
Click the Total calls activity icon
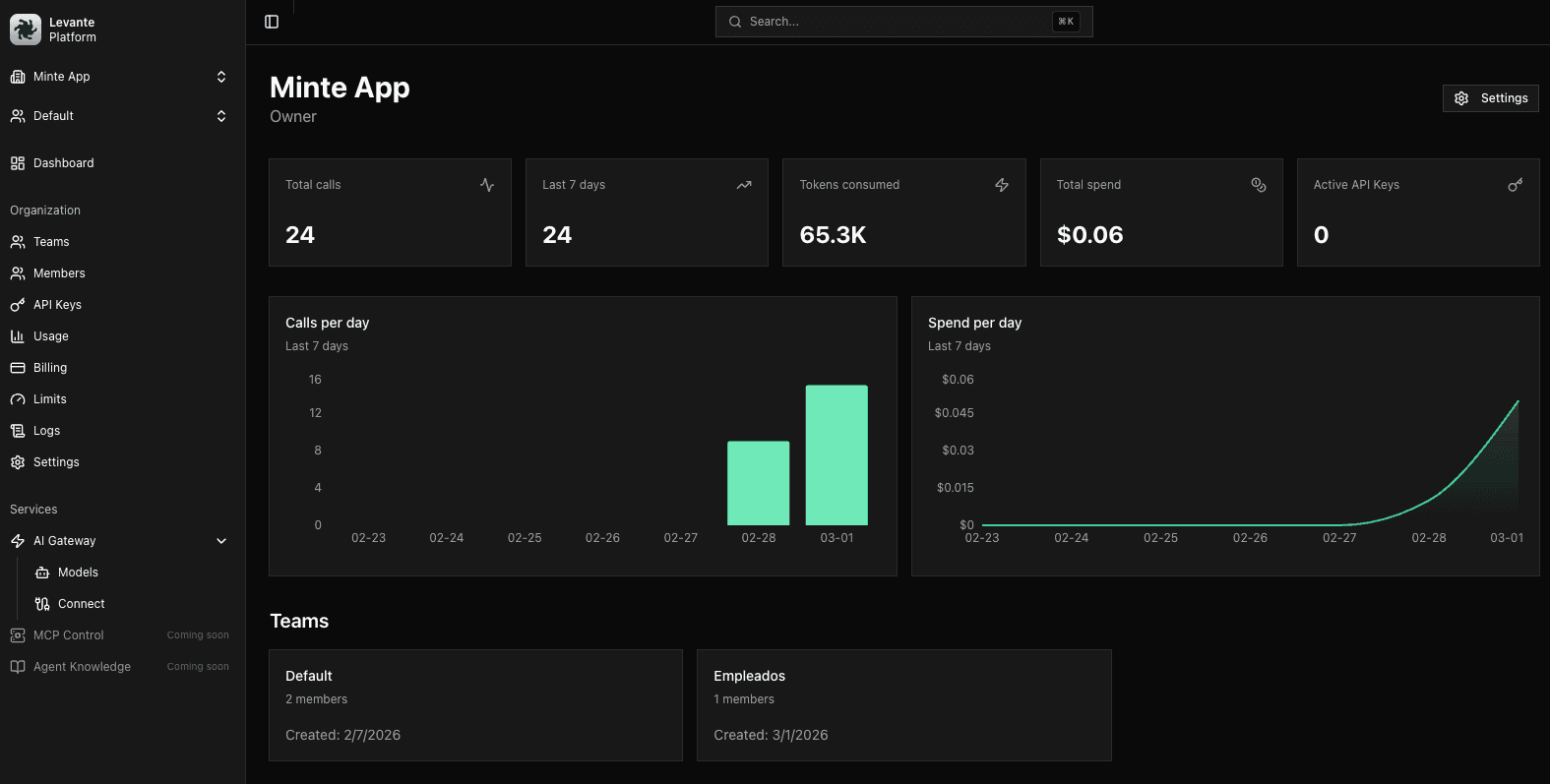coord(487,185)
